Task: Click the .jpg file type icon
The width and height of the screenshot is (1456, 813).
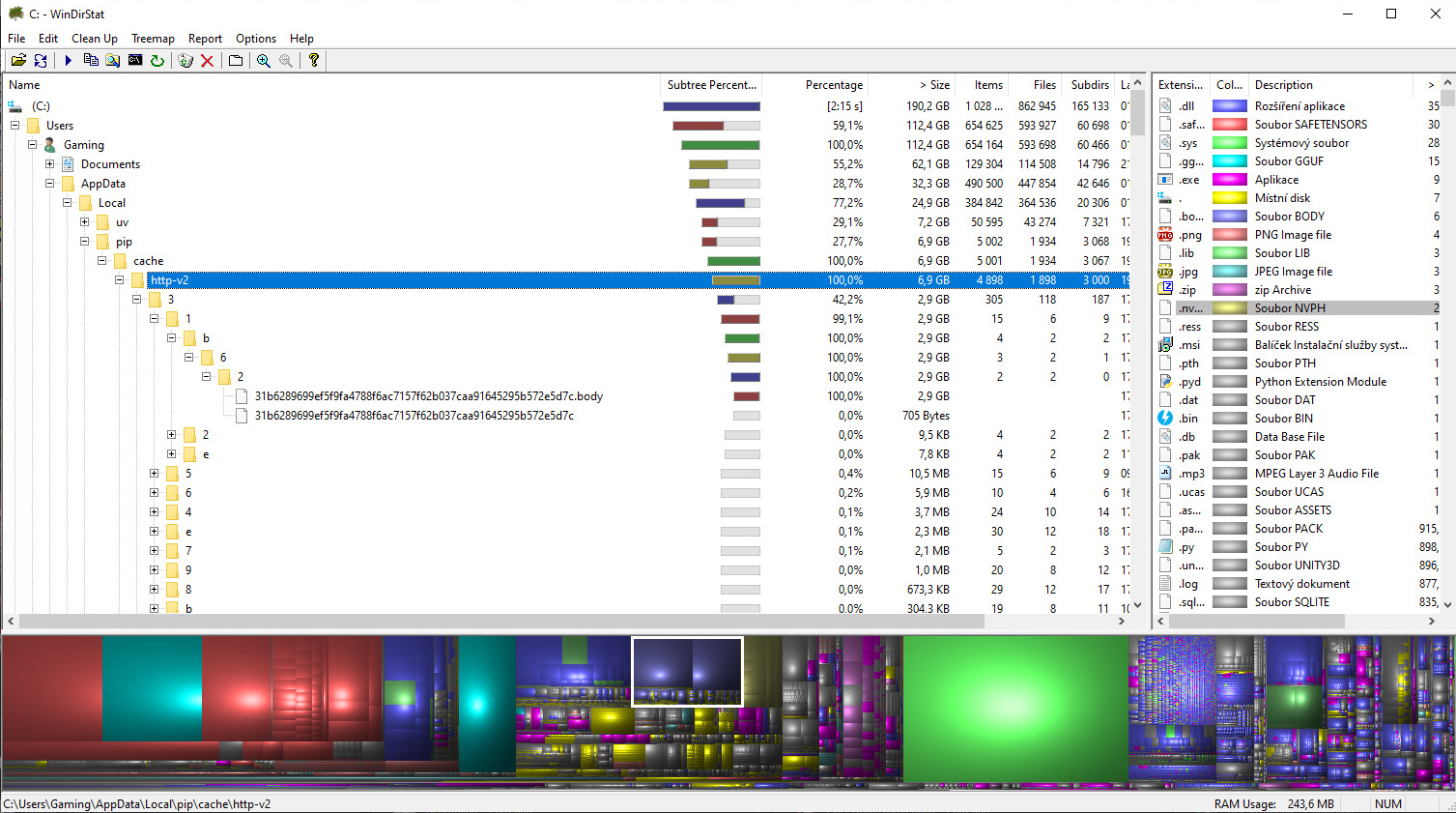Action: pyautogui.click(x=1165, y=272)
